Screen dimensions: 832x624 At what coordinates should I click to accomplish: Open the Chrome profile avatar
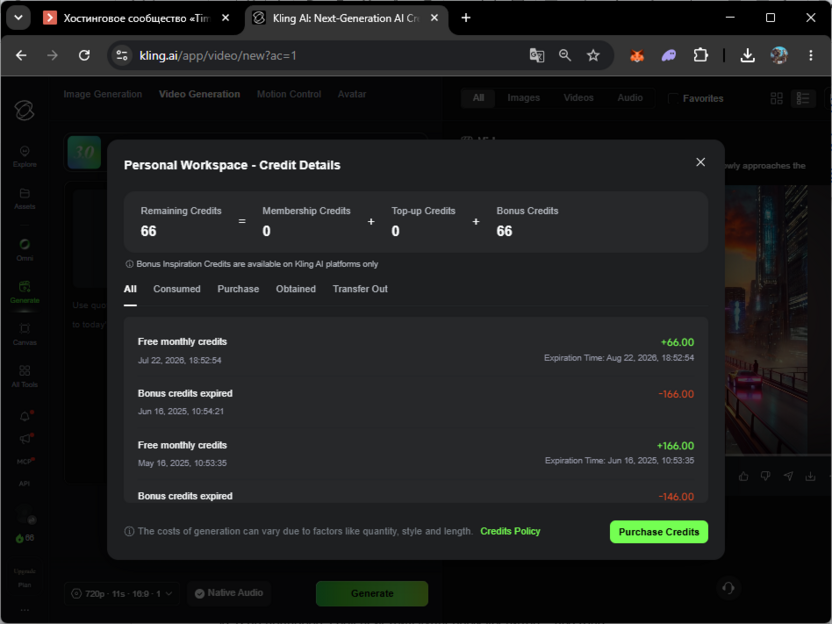(778, 55)
